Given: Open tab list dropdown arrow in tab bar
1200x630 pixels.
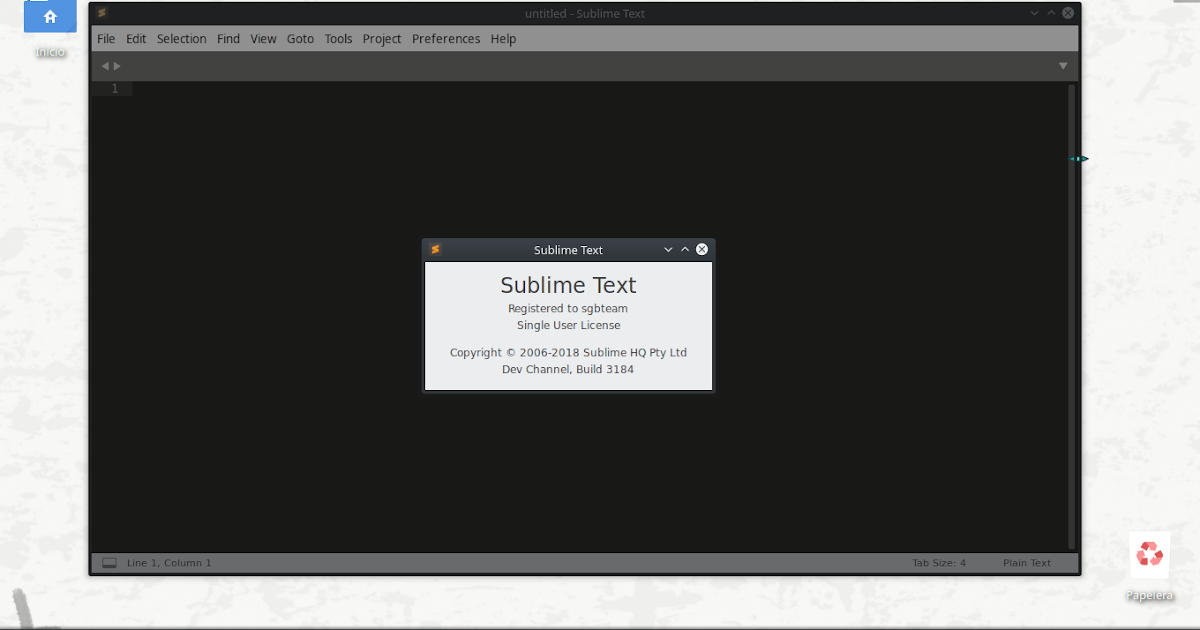Looking at the screenshot, I should point(1063,66).
